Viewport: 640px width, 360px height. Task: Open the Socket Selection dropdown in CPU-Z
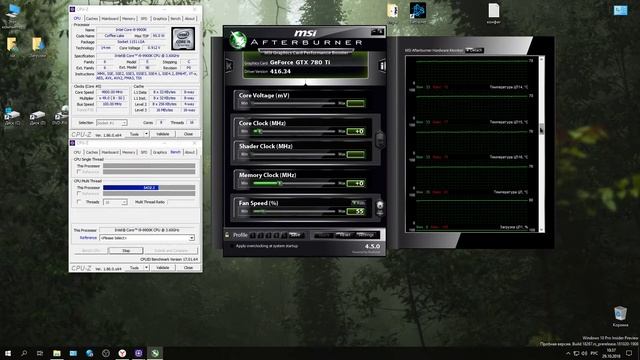(111, 123)
